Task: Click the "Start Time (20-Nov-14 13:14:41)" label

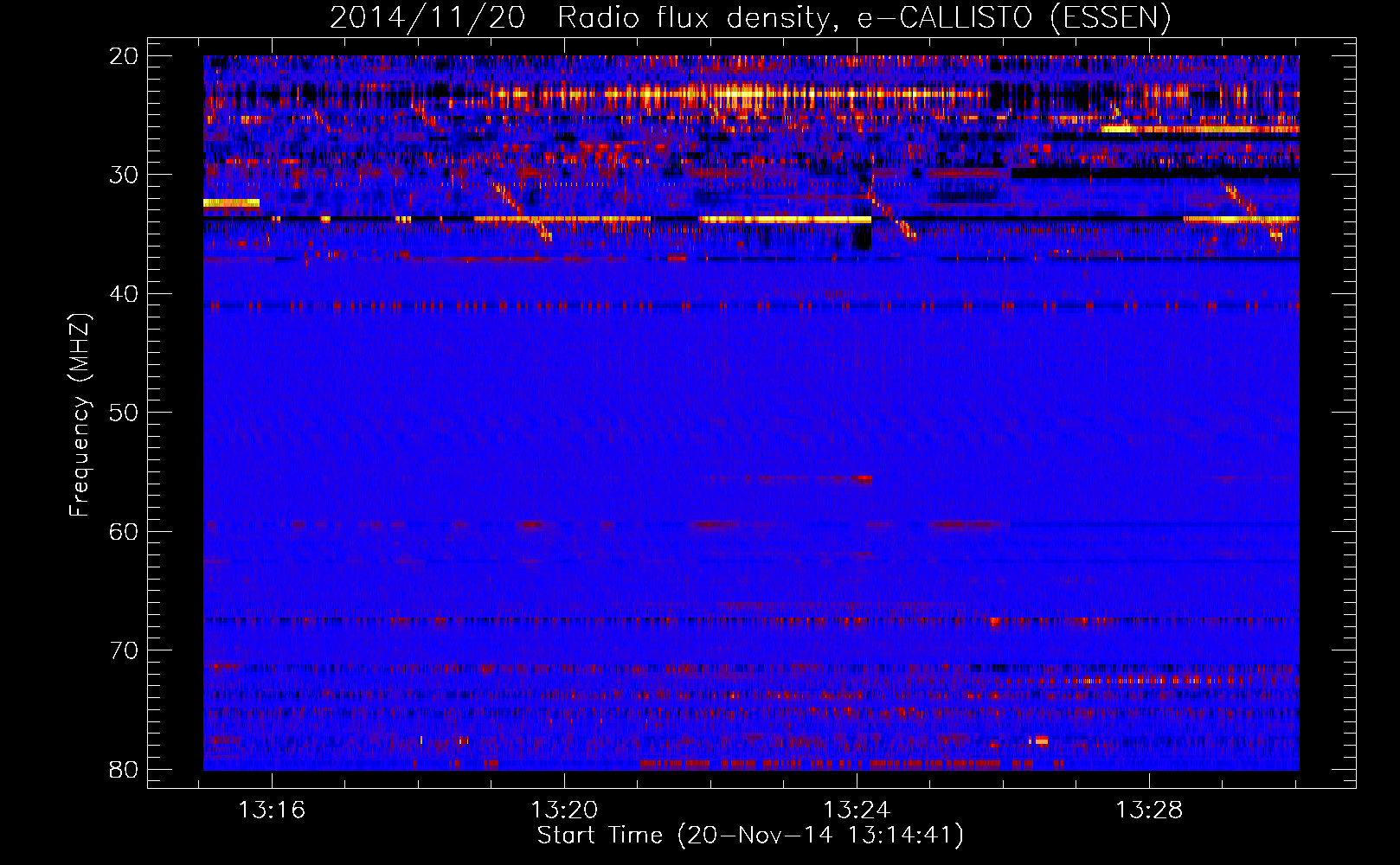Action: [x=750, y=836]
